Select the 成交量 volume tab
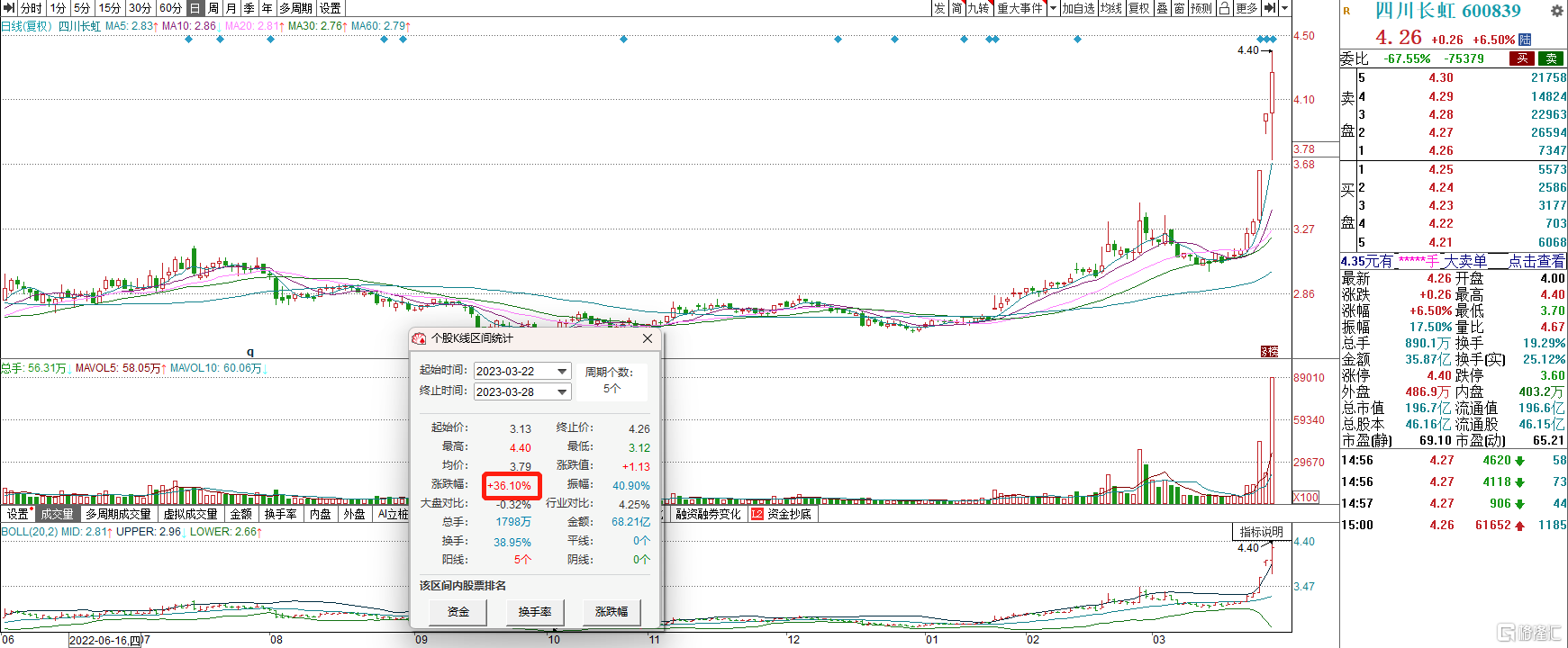 pyautogui.click(x=58, y=514)
